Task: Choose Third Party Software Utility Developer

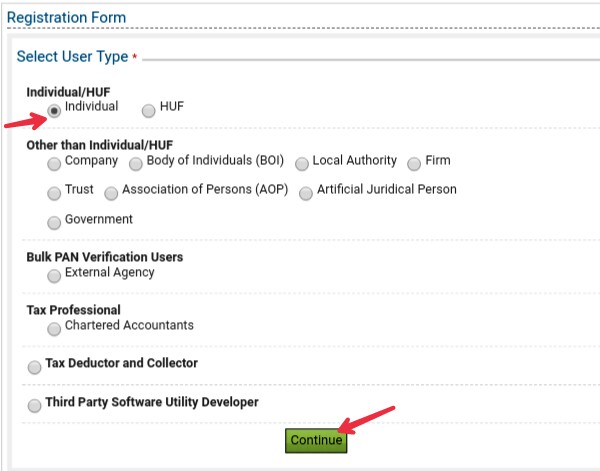Action: click(x=34, y=406)
